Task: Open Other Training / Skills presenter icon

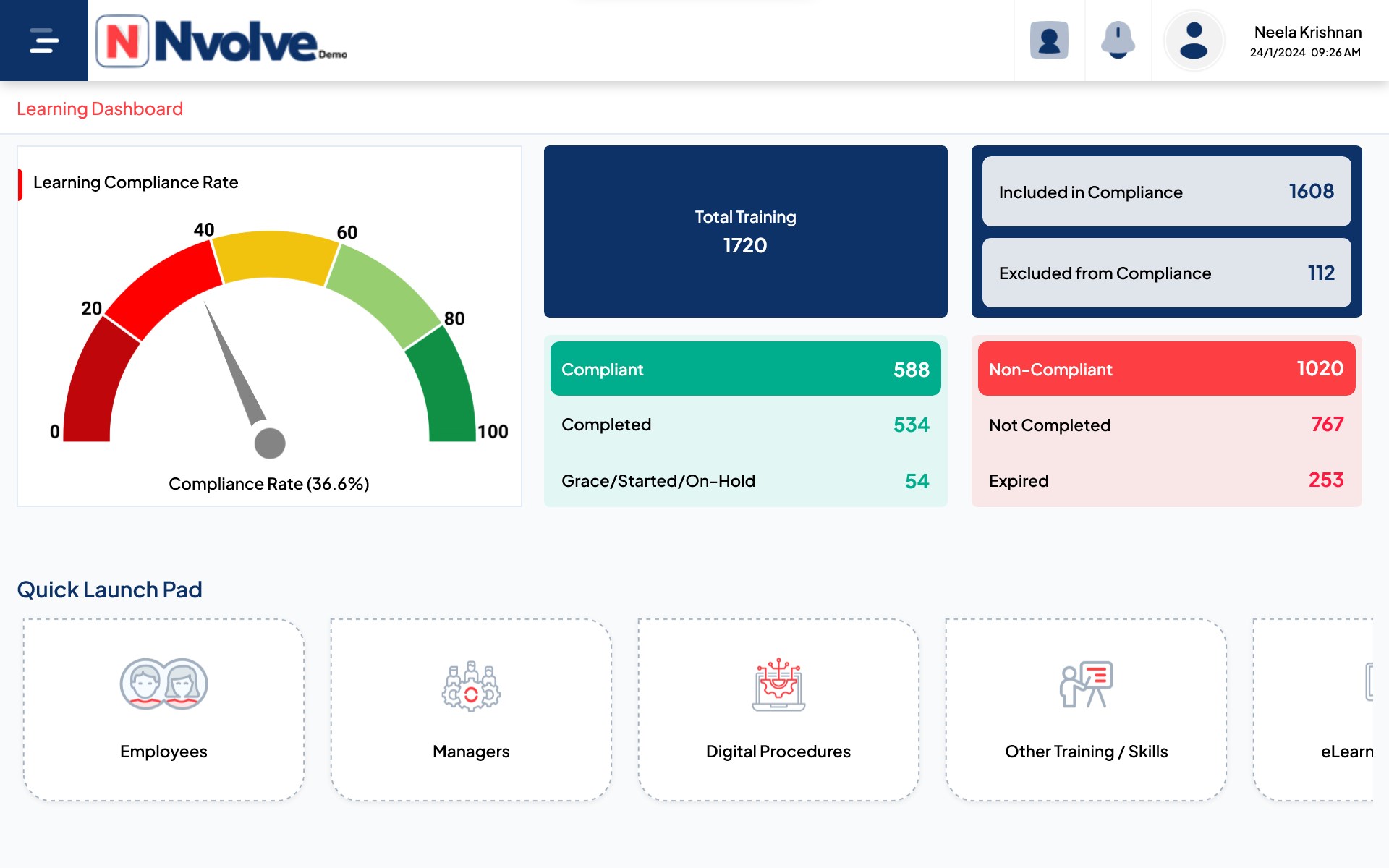Action: [x=1086, y=684]
